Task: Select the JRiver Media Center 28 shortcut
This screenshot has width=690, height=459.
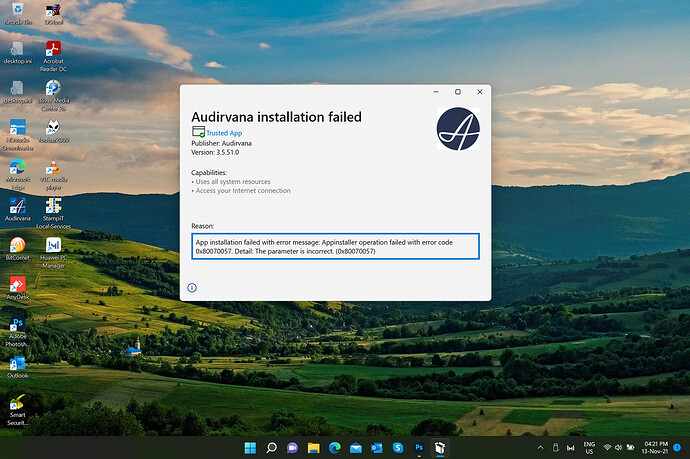Action: [x=53, y=96]
